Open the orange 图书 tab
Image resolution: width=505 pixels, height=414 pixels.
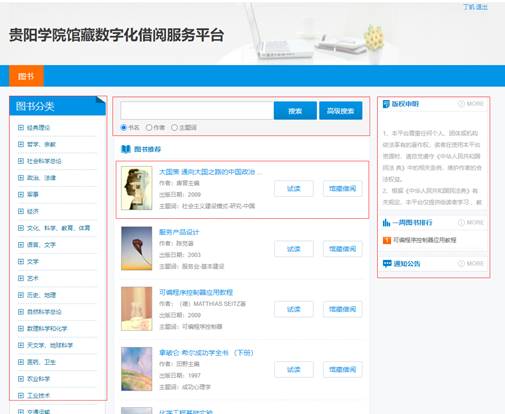(26, 76)
